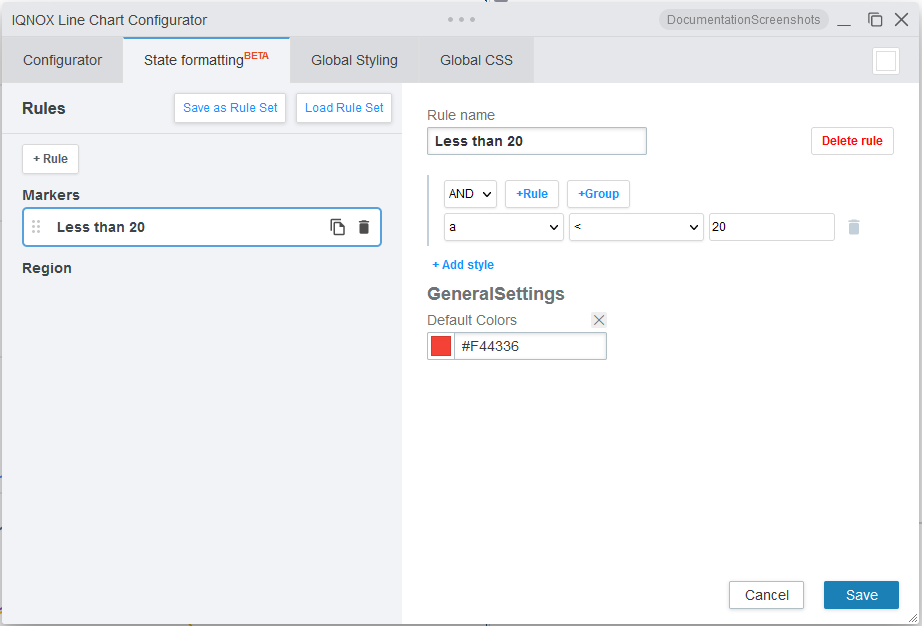Click the '+ Add style' link
The image size is (922, 626).
tap(463, 265)
